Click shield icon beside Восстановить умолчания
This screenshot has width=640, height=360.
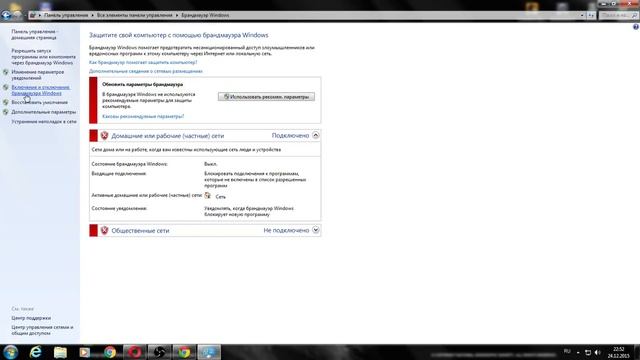click(5, 102)
